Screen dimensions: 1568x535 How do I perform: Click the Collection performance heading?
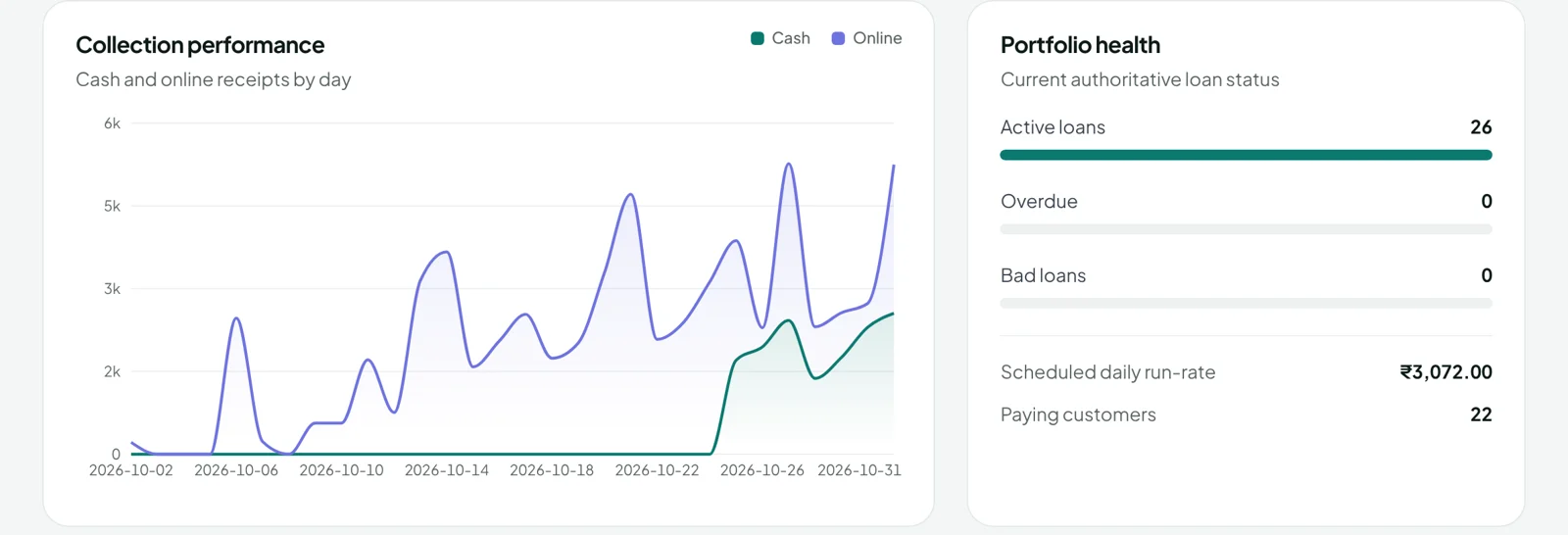tap(200, 45)
